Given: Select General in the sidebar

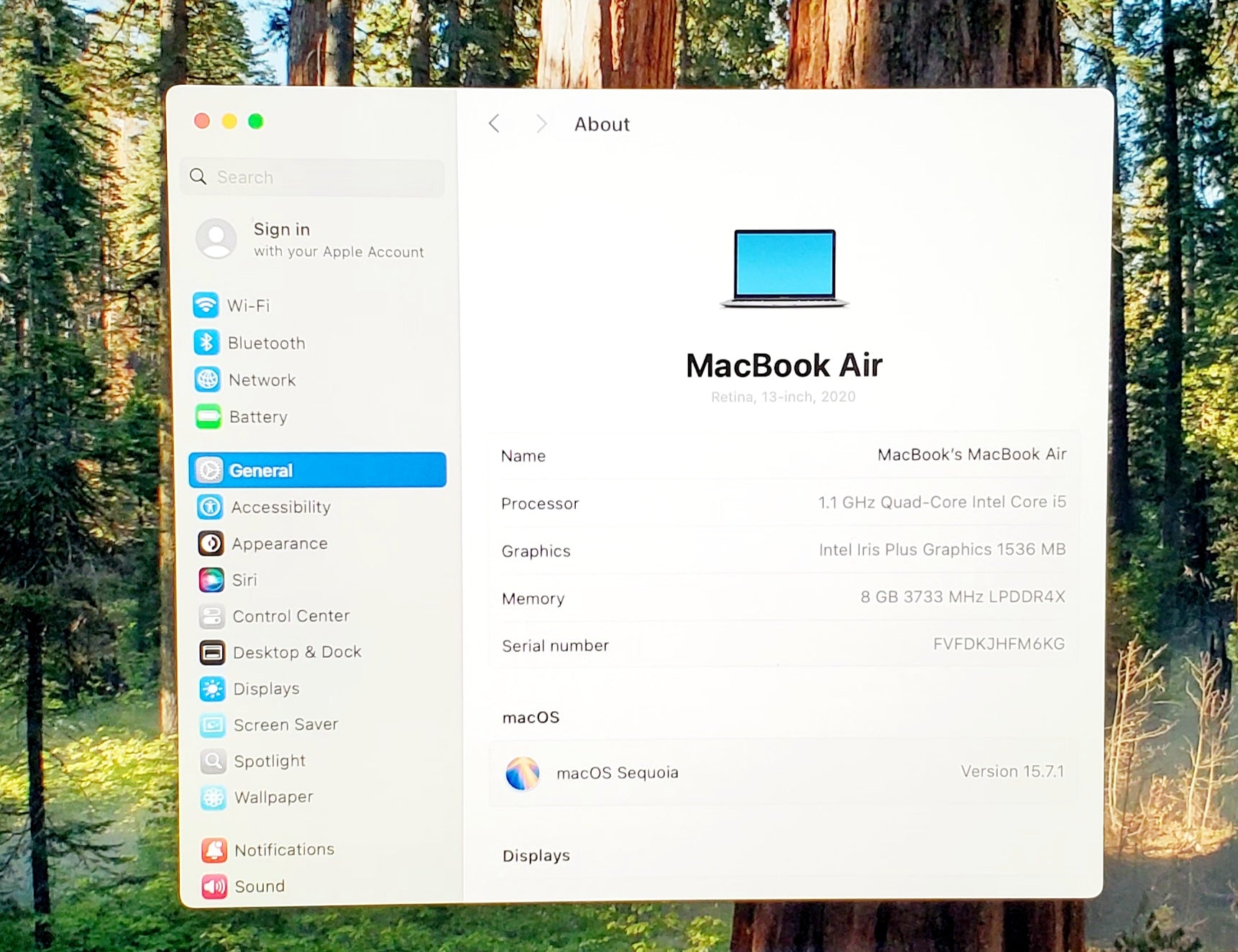Looking at the screenshot, I should [x=317, y=470].
